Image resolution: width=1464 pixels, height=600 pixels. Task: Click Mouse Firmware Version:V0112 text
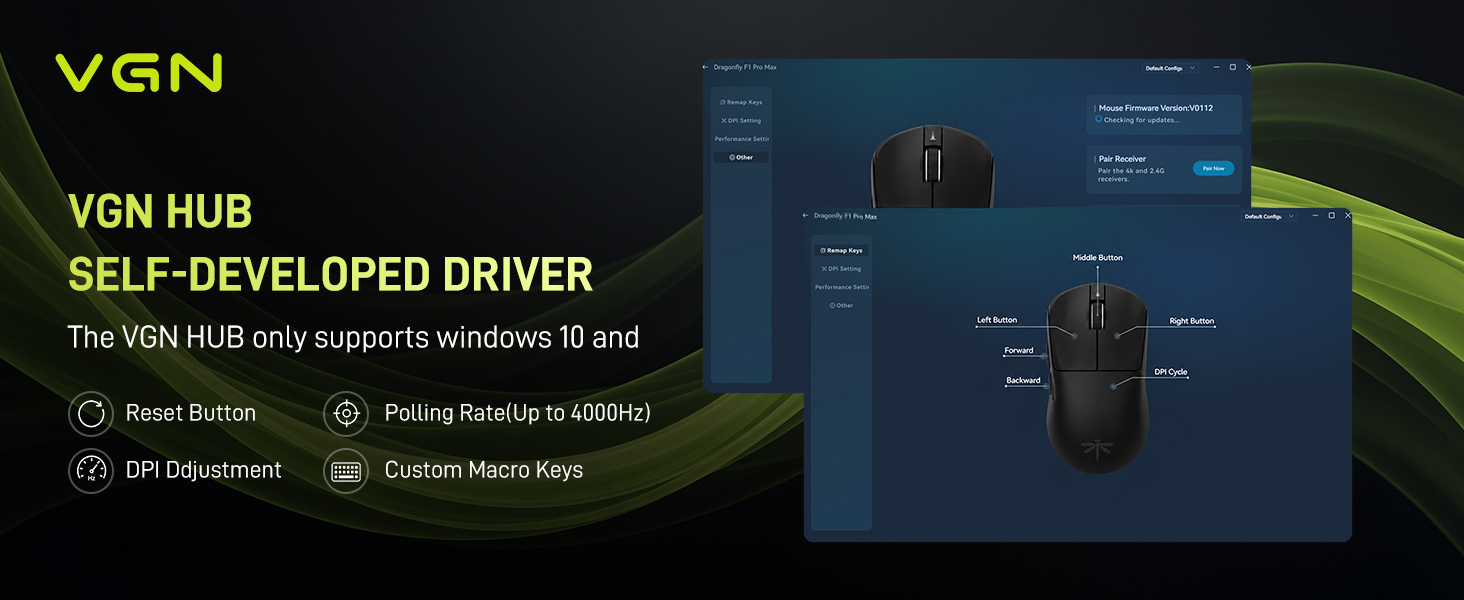click(x=1155, y=108)
